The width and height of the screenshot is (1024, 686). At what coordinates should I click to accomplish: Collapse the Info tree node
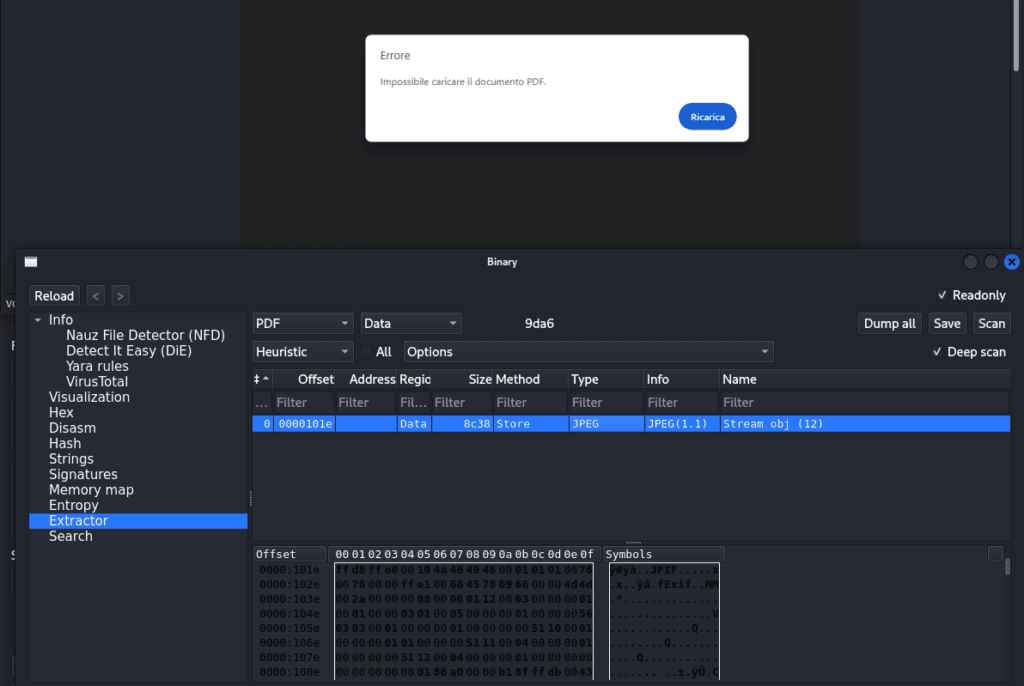point(38,320)
